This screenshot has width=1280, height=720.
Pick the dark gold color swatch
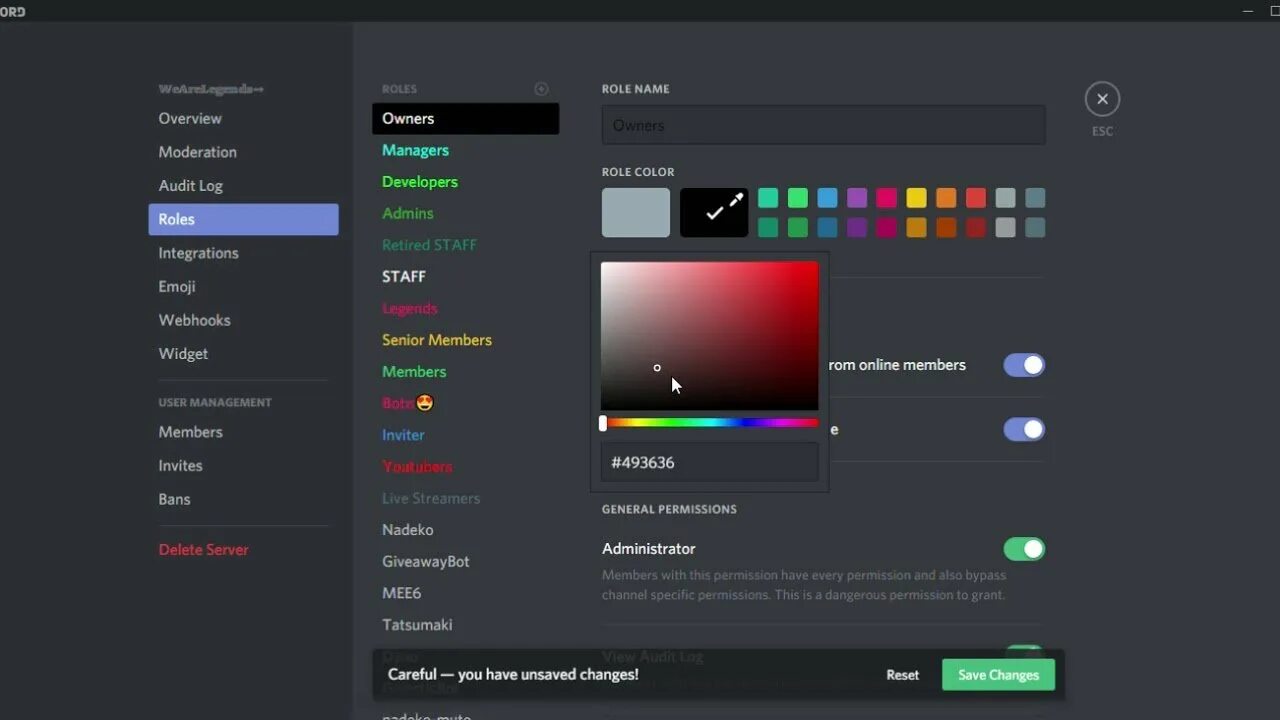pos(916,228)
